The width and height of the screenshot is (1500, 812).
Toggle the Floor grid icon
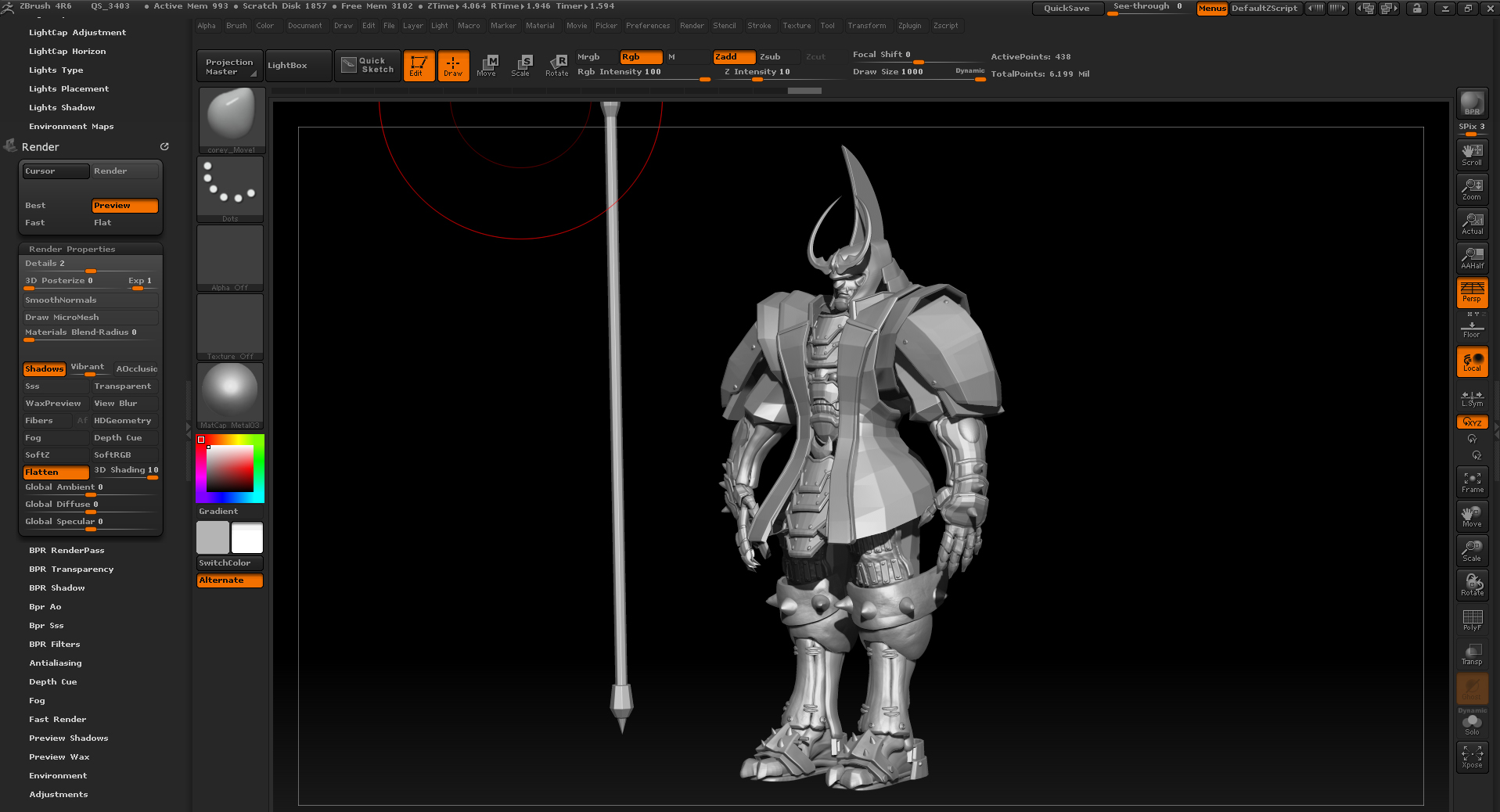(x=1472, y=329)
